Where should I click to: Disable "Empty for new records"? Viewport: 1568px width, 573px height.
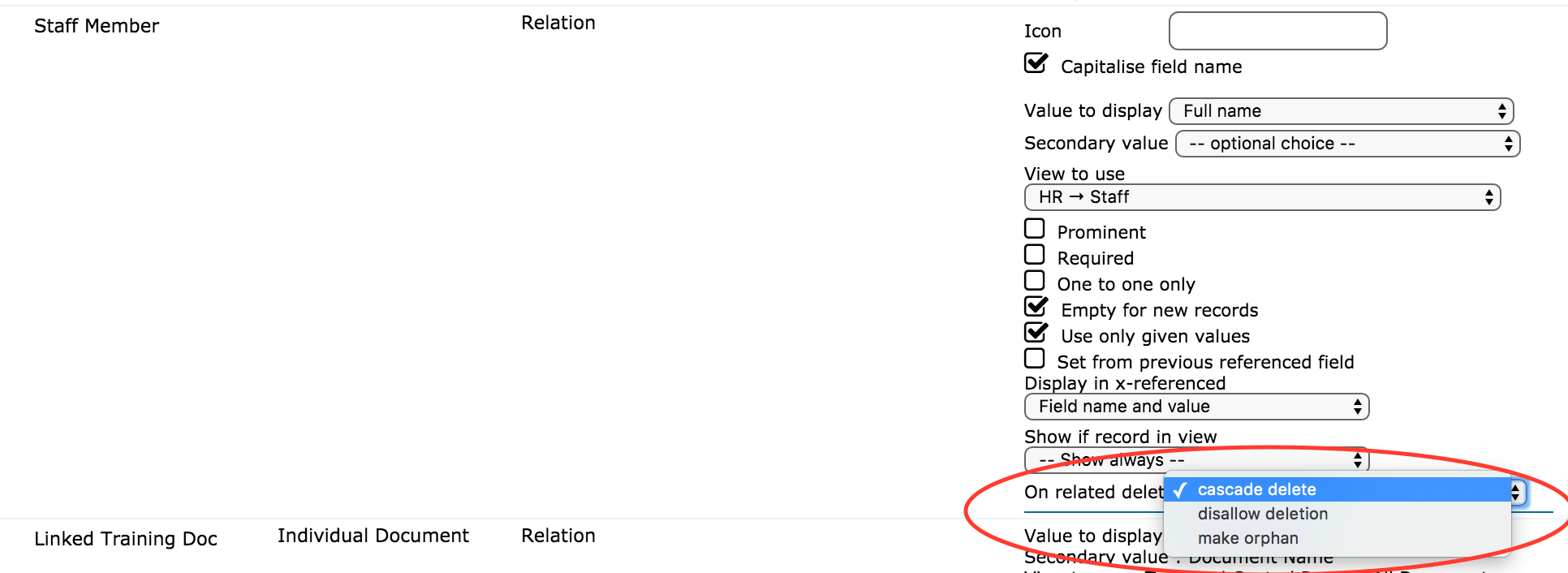coord(1035,306)
